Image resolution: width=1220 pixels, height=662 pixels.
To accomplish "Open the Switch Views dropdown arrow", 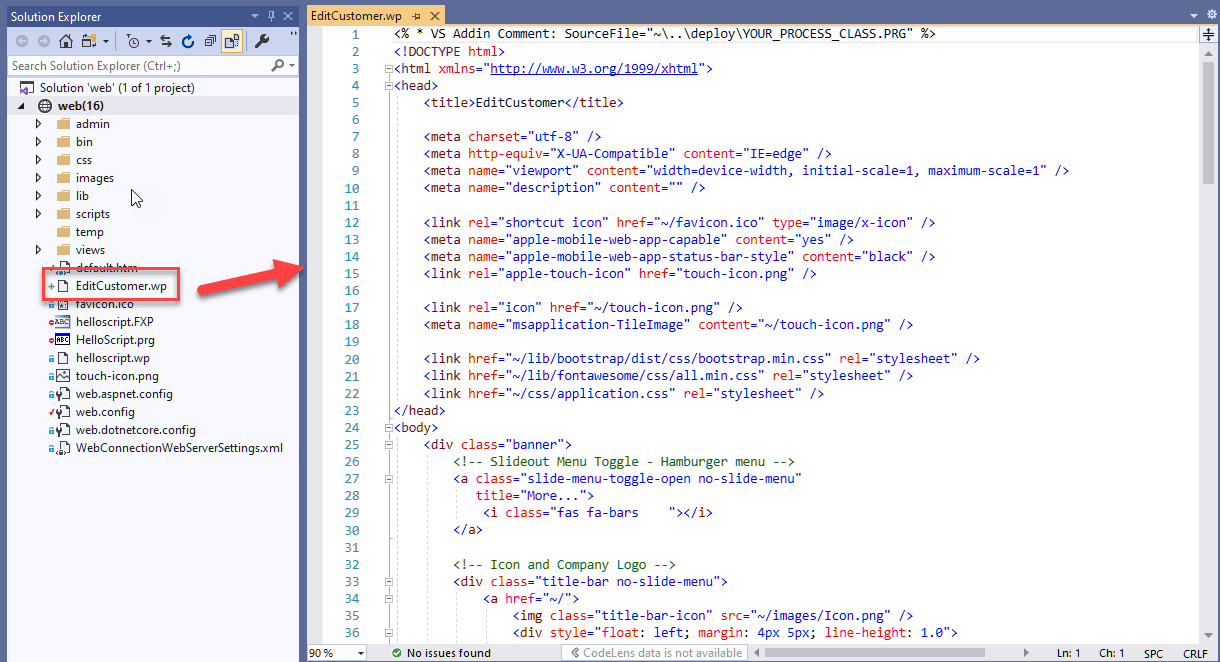I will pyautogui.click(x=105, y=42).
